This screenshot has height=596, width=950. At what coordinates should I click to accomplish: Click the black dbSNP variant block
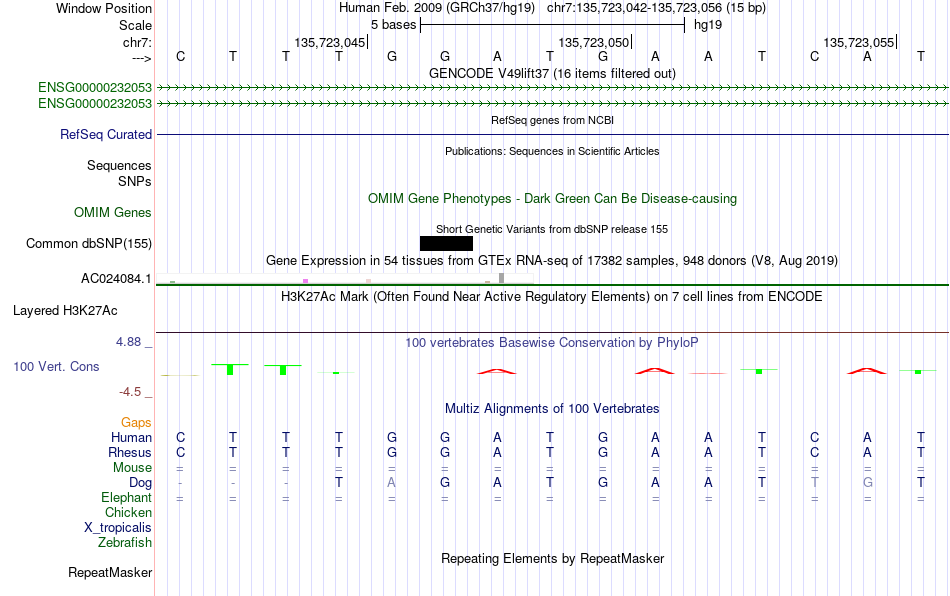pyautogui.click(x=446, y=243)
